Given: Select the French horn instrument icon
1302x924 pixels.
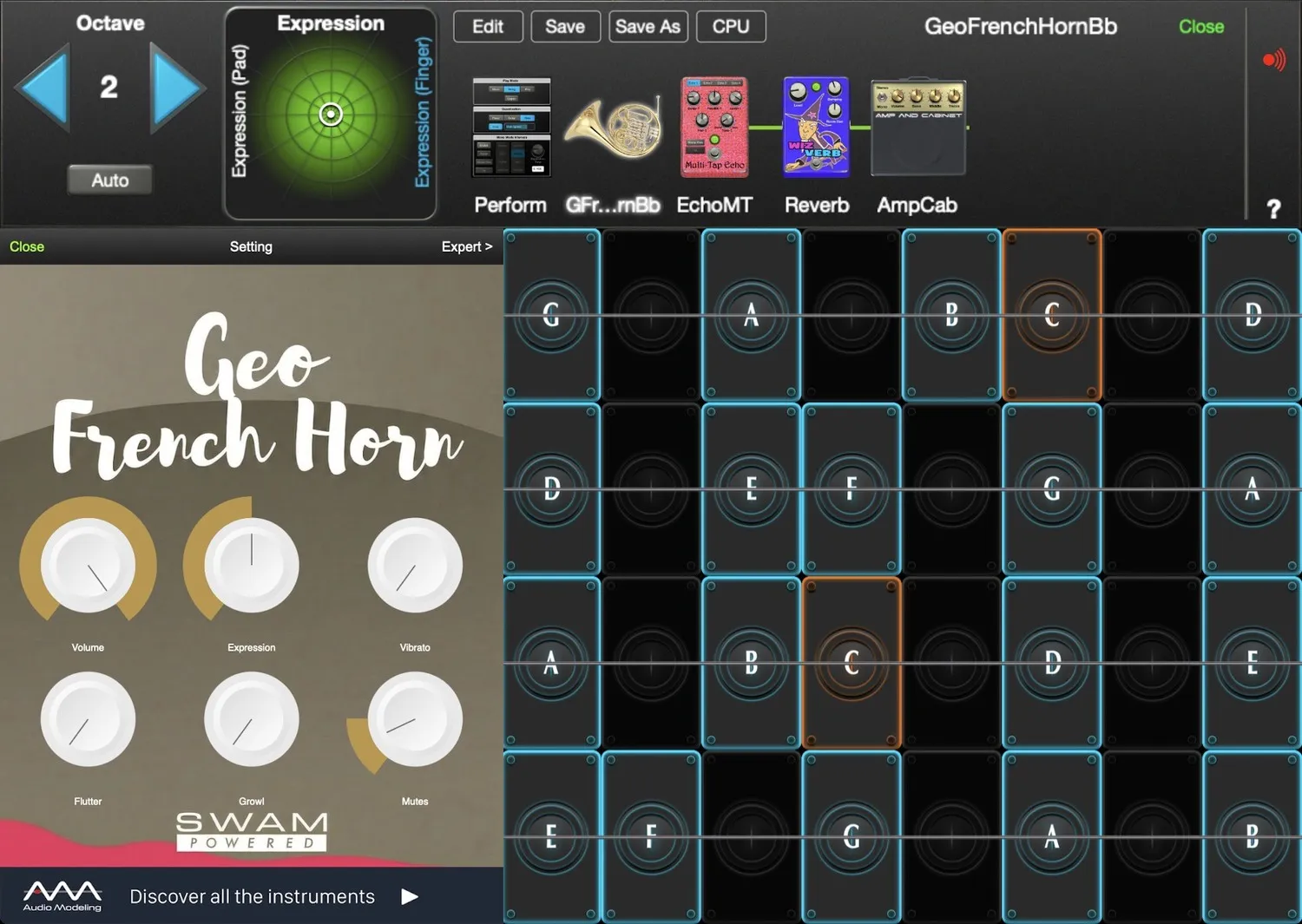Looking at the screenshot, I should [614, 128].
